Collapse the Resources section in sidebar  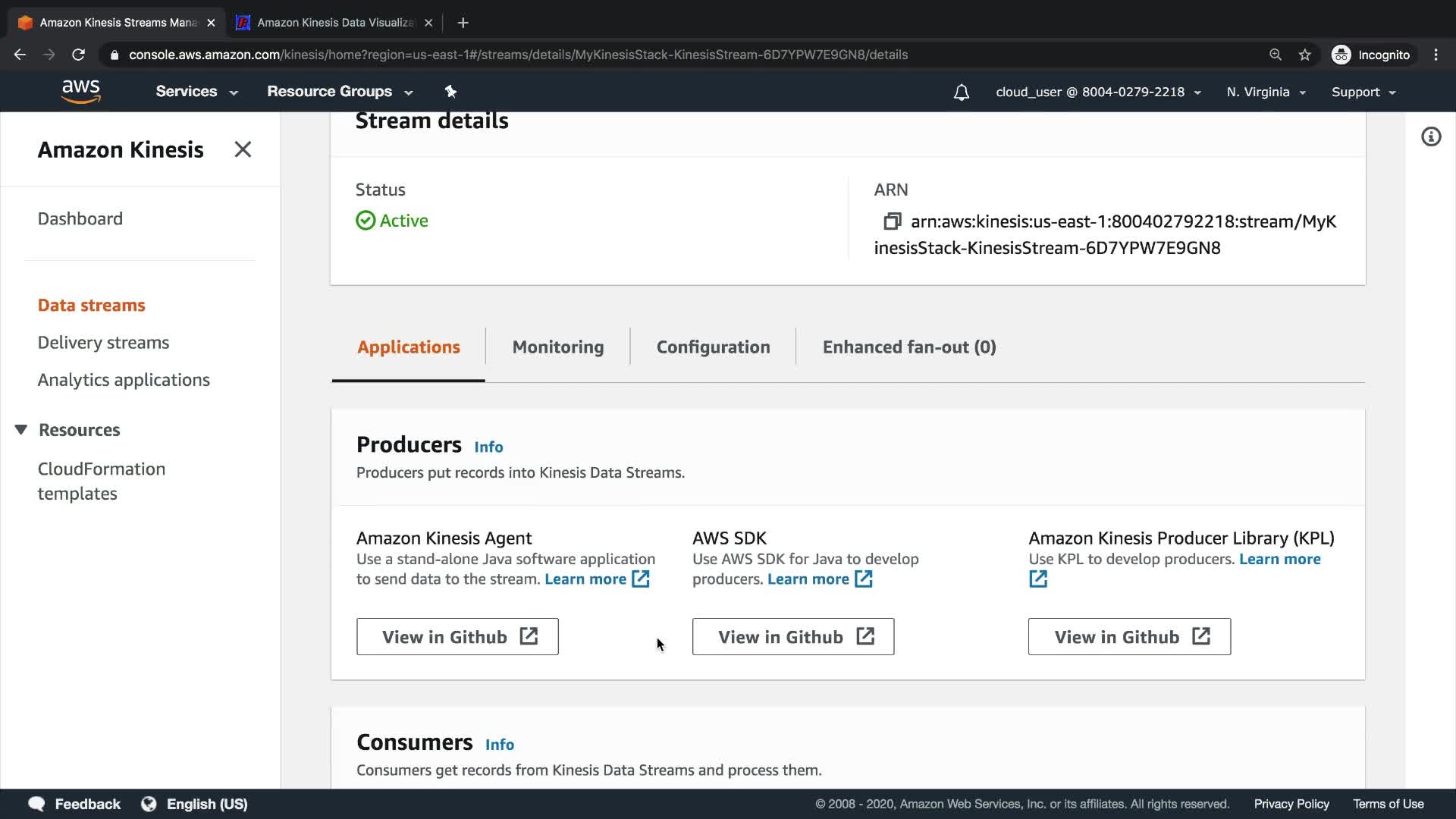(21, 430)
